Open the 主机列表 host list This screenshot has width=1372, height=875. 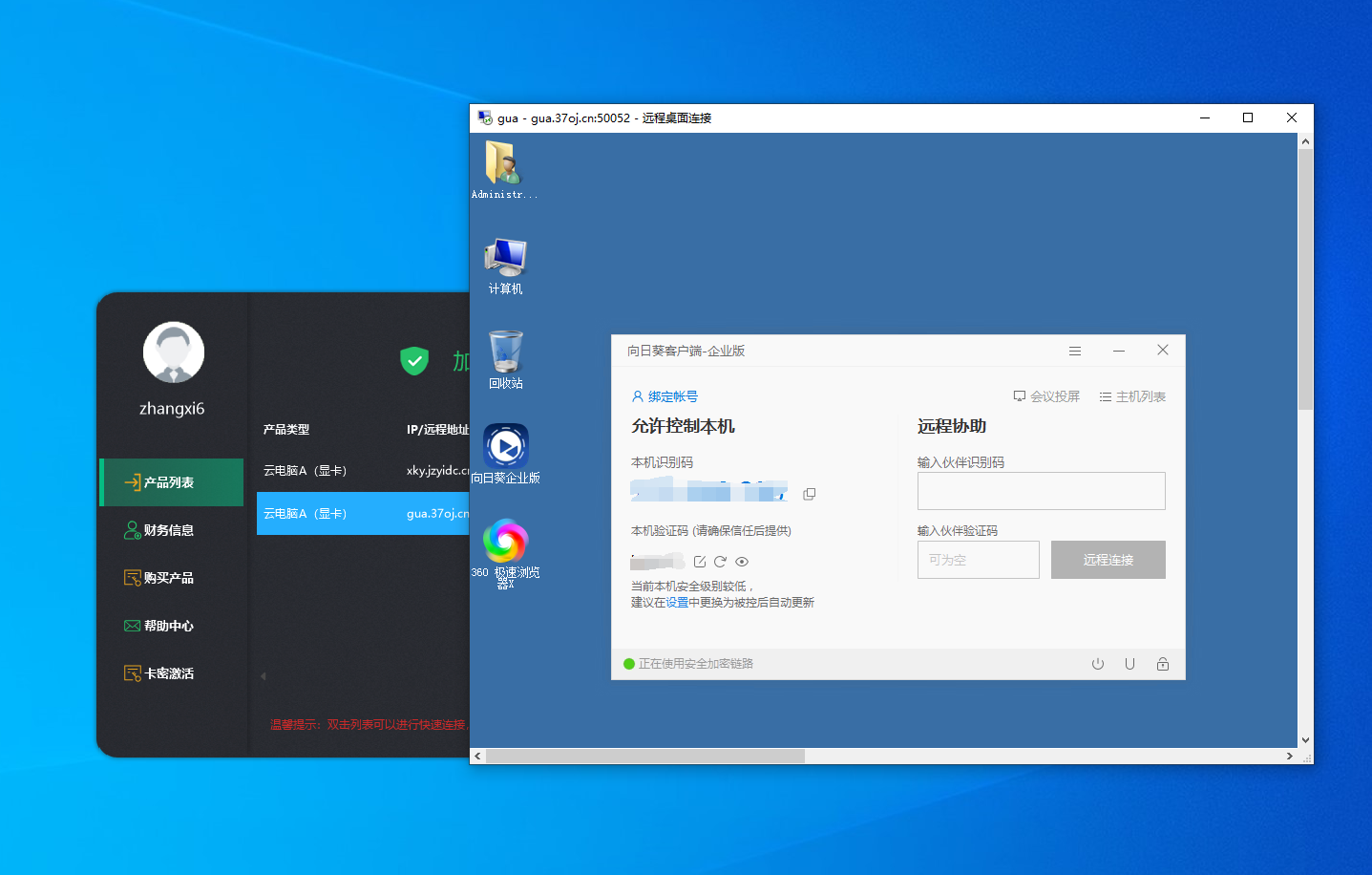tap(1132, 396)
